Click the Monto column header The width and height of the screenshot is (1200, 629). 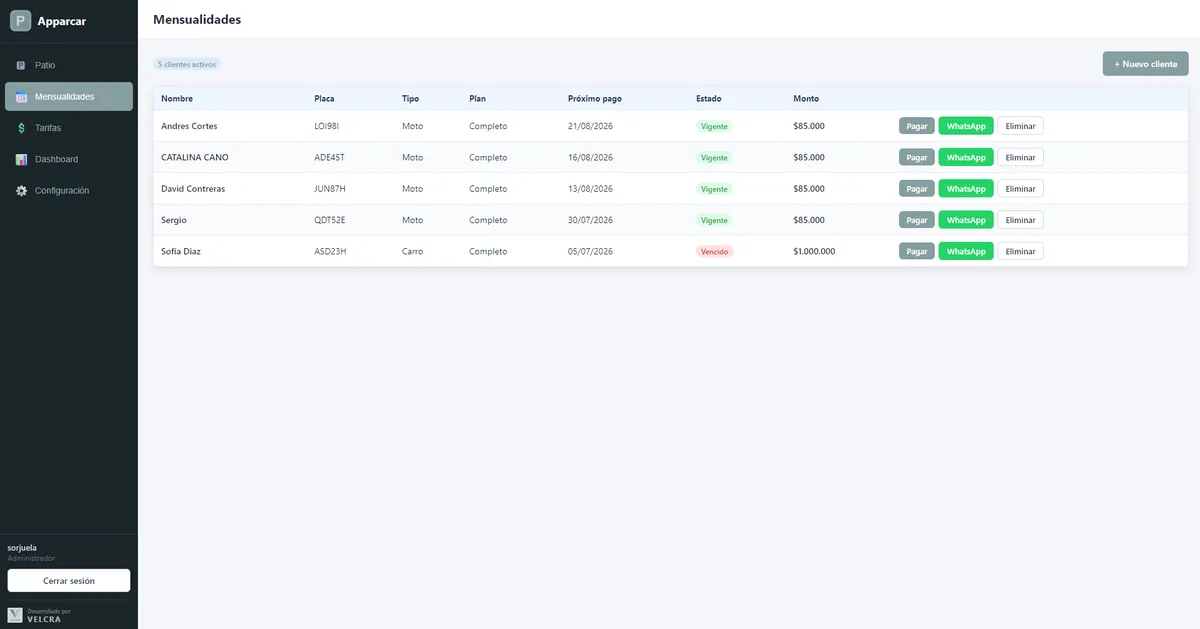806,99
